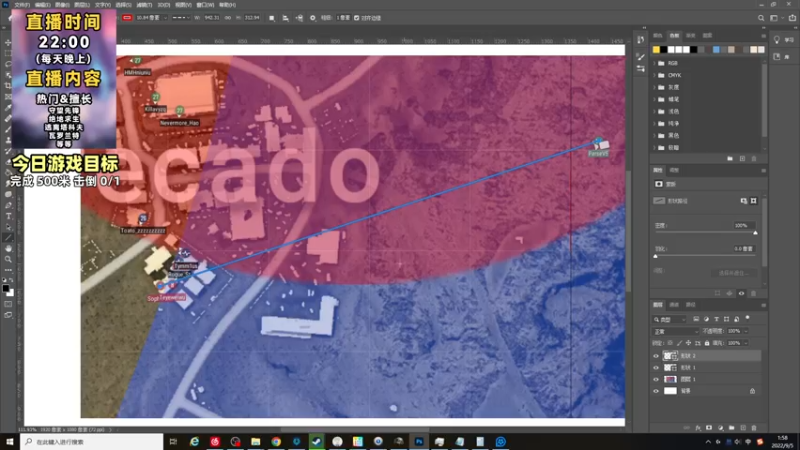Click lock position icon in Layers panel
The width and height of the screenshot is (800, 450).
coord(688,343)
